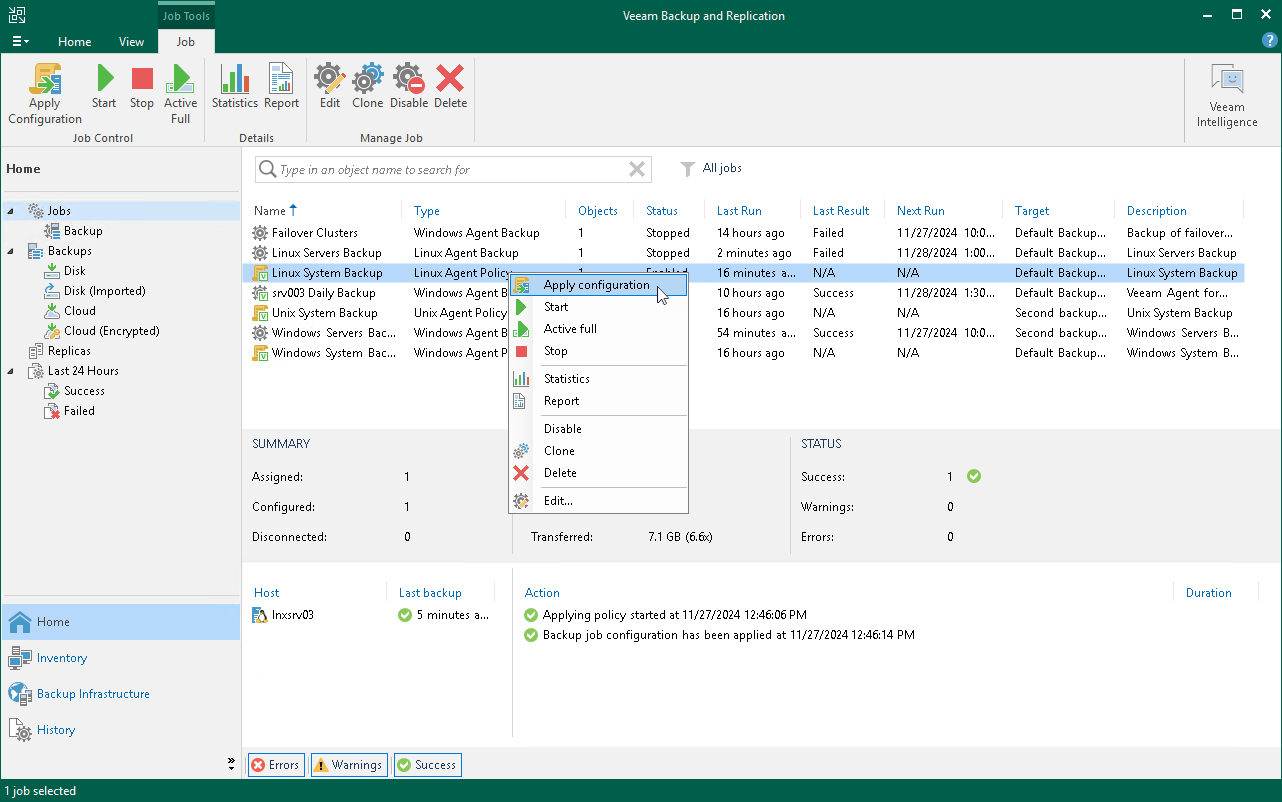Select Success under Last 24 Hours
Screen dimensions: 1282x802
click(x=84, y=391)
